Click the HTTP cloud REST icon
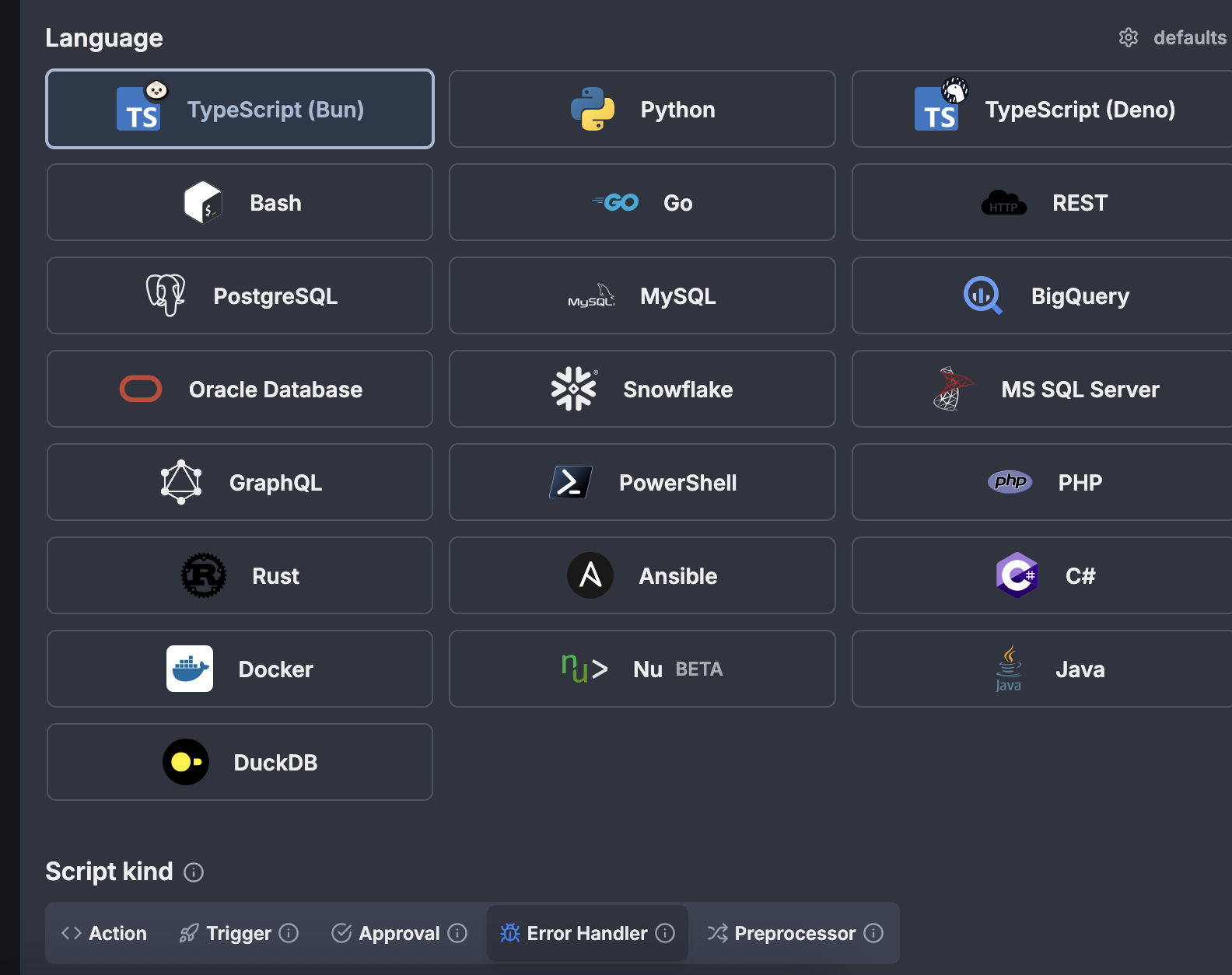Viewport: 1232px width, 975px height. 1004,202
